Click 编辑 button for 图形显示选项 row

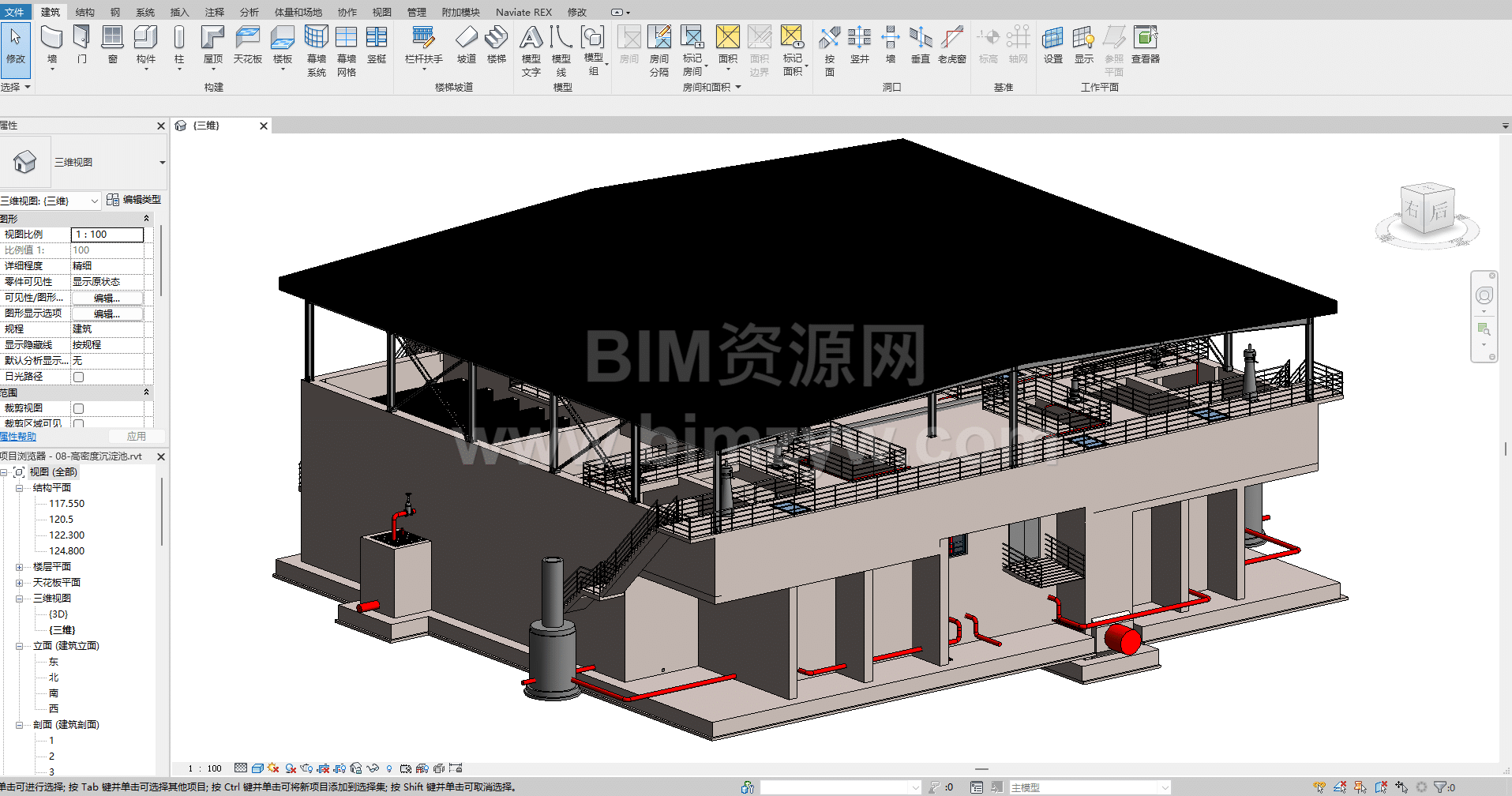(x=107, y=314)
